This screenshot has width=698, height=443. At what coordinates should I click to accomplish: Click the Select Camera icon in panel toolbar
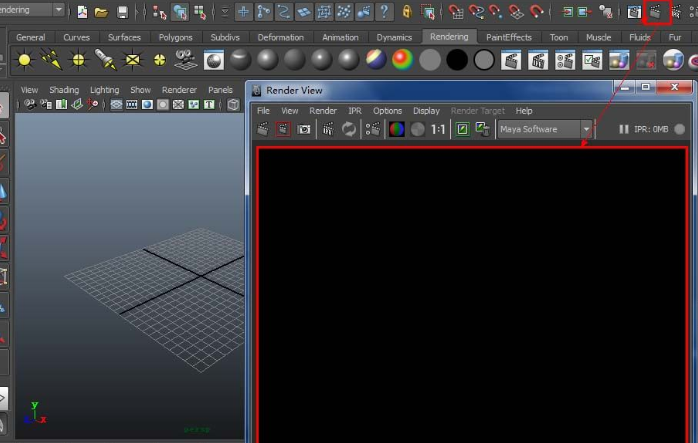coord(30,105)
